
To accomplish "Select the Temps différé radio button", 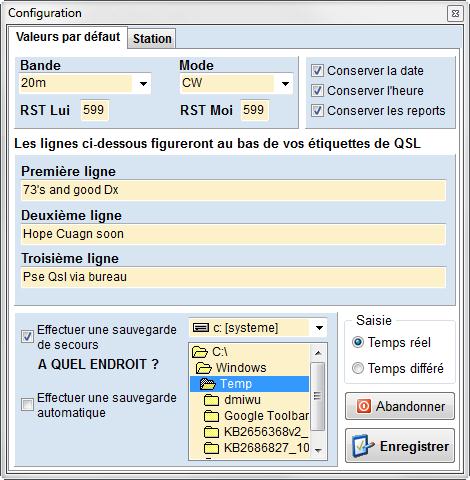I will point(358,368).
